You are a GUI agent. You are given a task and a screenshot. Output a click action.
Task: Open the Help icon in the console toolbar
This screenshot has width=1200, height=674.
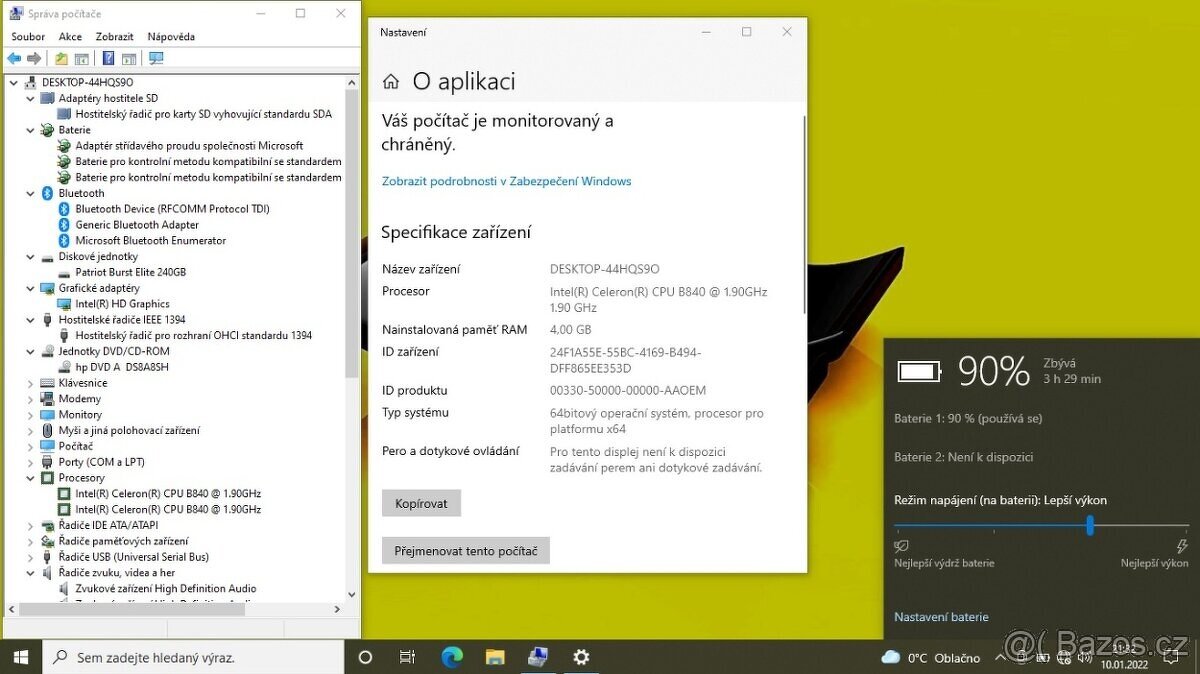107,58
